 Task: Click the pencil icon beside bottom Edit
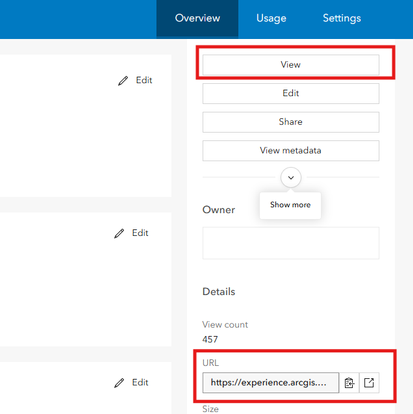[x=119, y=383]
